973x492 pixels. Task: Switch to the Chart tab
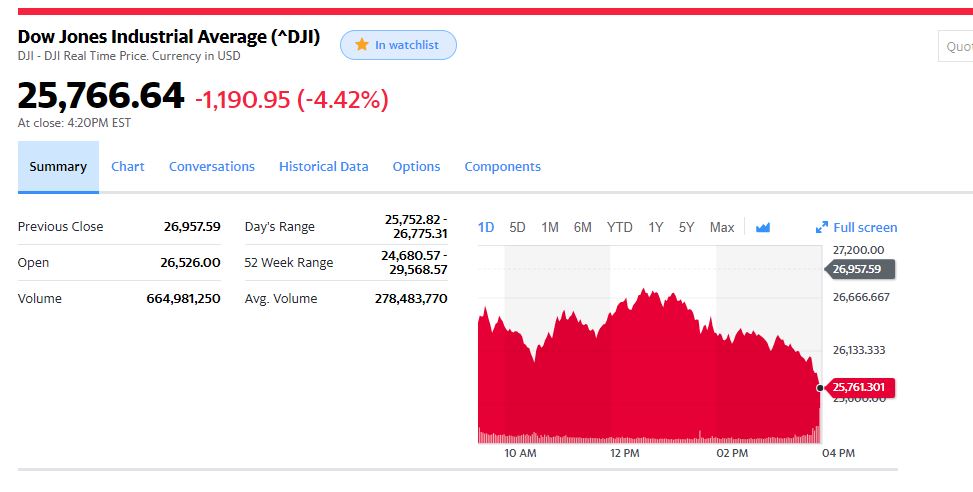click(x=128, y=167)
